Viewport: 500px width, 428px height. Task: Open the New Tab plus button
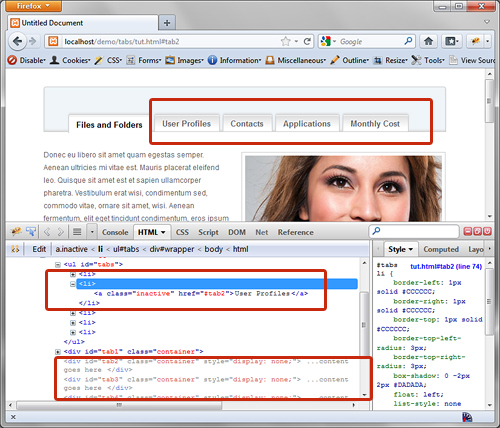(x=167, y=23)
